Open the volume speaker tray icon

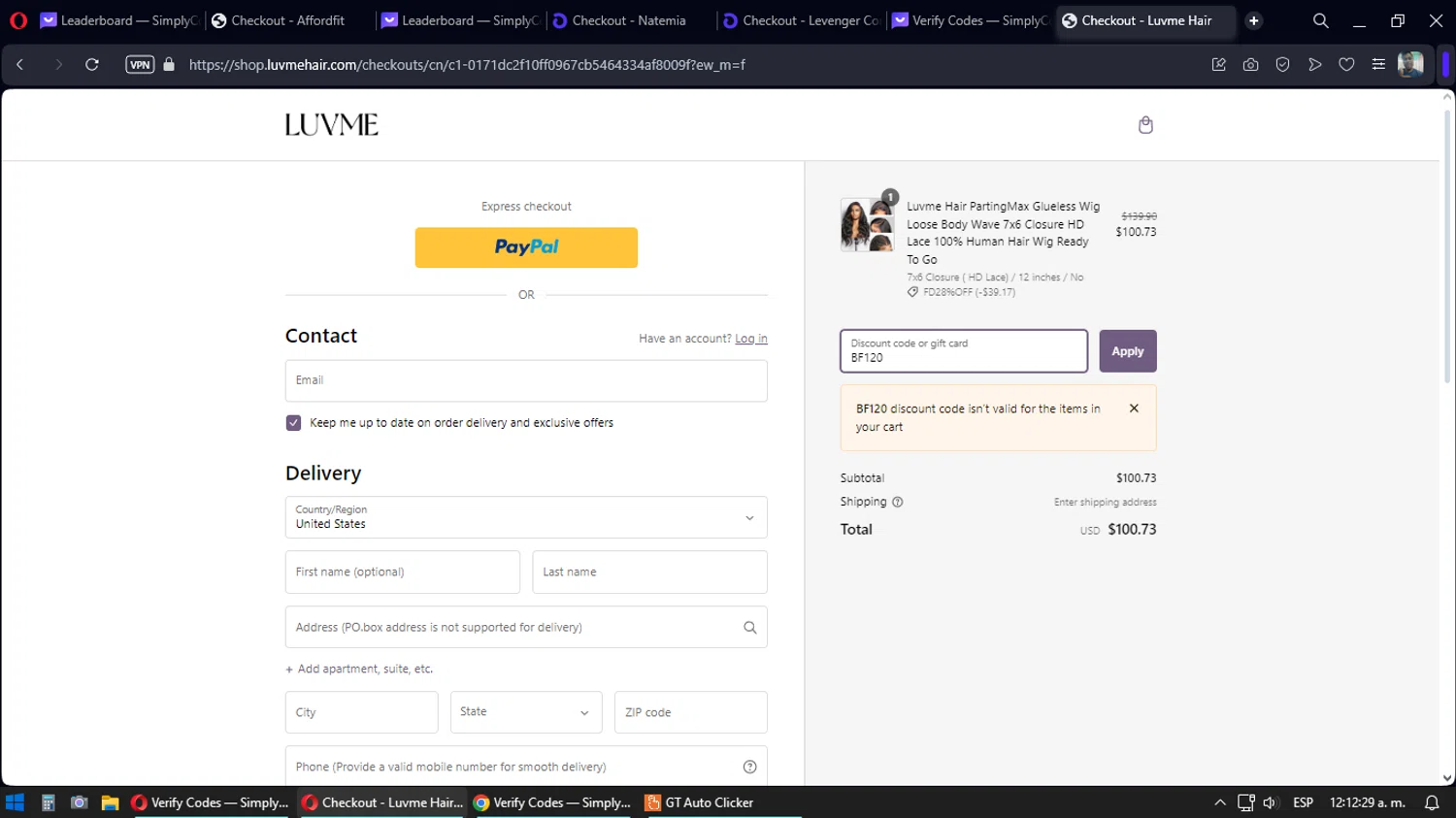[1270, 802]
